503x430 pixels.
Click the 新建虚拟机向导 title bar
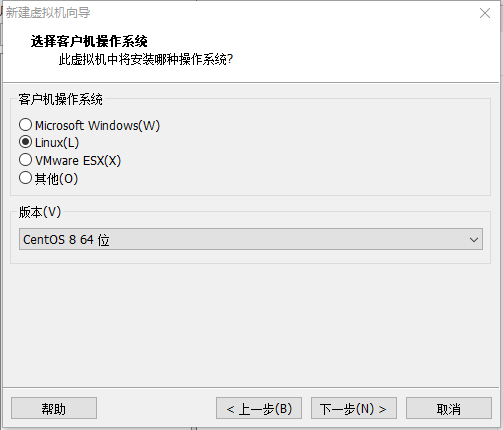[x=233, y=13]
